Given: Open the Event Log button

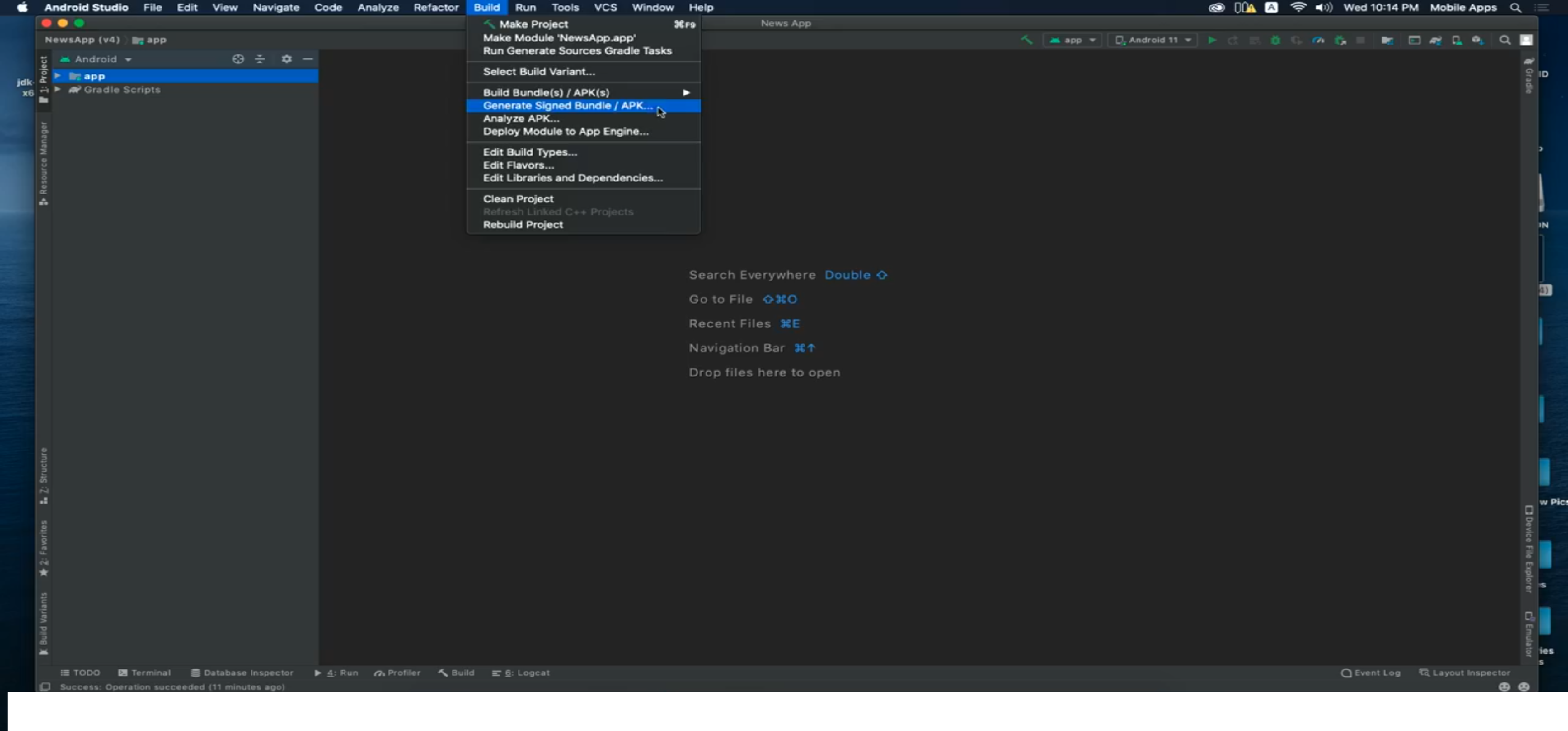Looking at the screenshot, I should [x=1370, y=672].
